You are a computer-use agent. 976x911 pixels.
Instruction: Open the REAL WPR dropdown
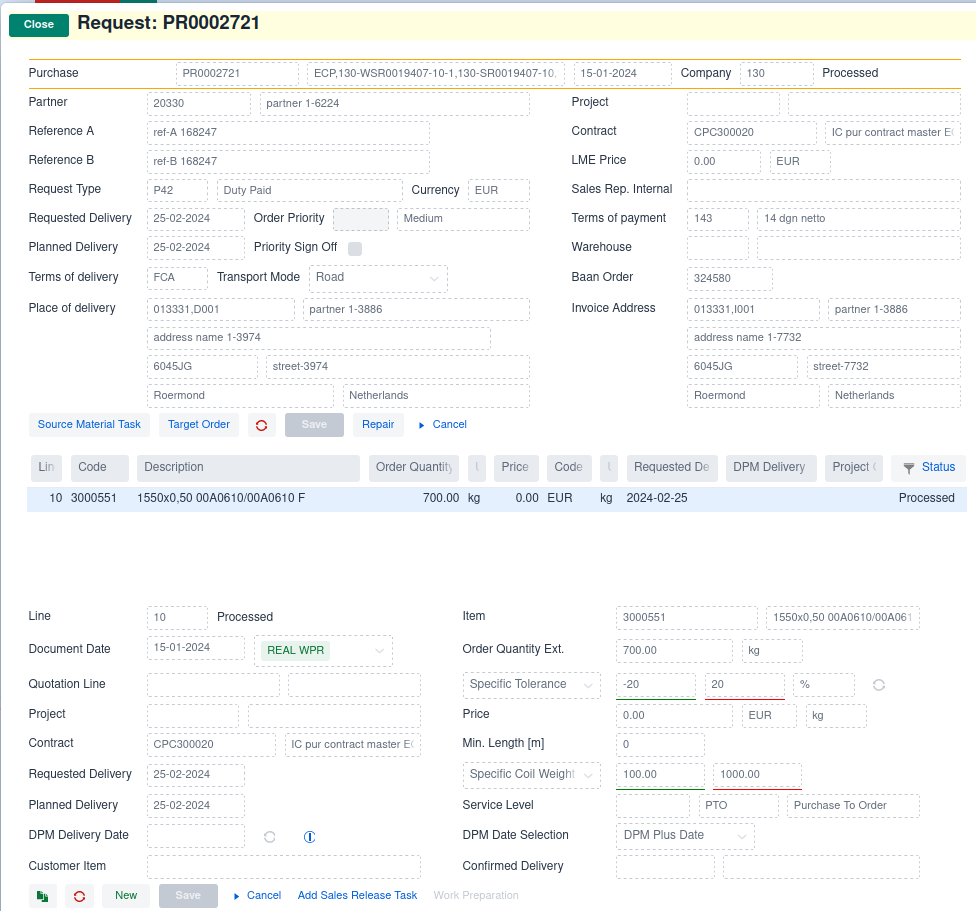pos(323,650)
